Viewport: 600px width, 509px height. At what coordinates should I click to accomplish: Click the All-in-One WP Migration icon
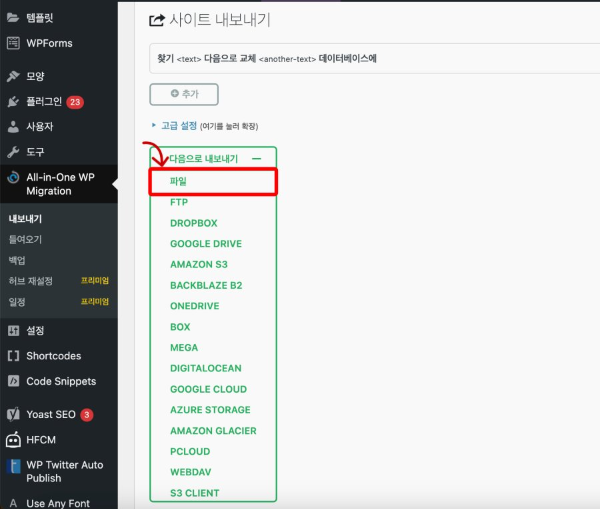click(13, 177)
